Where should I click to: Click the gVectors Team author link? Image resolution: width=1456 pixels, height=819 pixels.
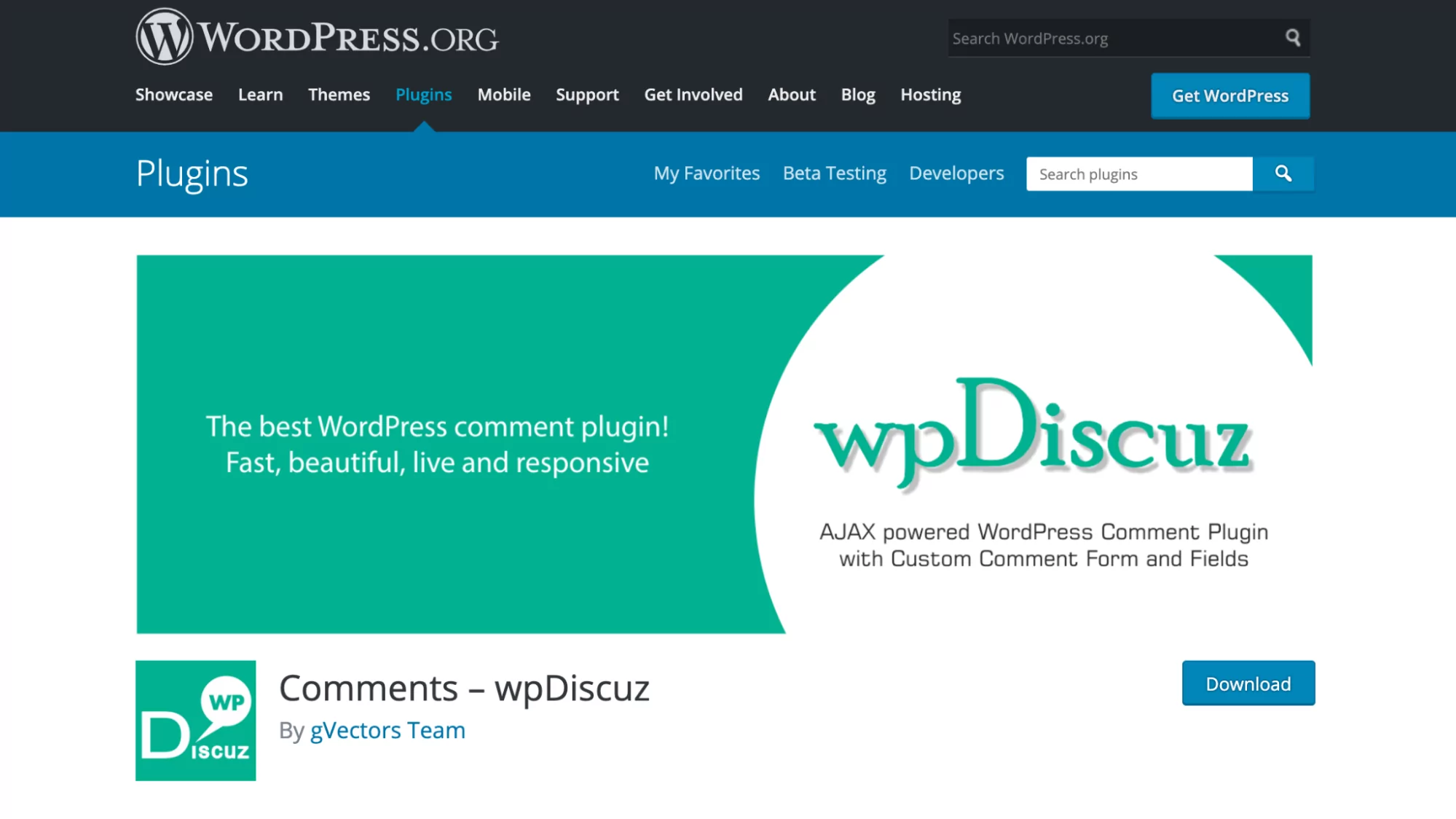pyautogui.click(x=388, y=729)
